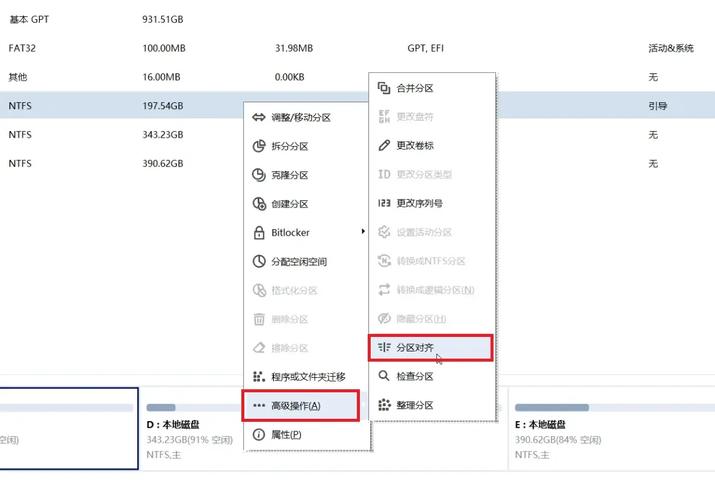Click the three-dots icon for 高级操作(A)
Viewport: 715px width, 500px height.
[x=259, y=405]
